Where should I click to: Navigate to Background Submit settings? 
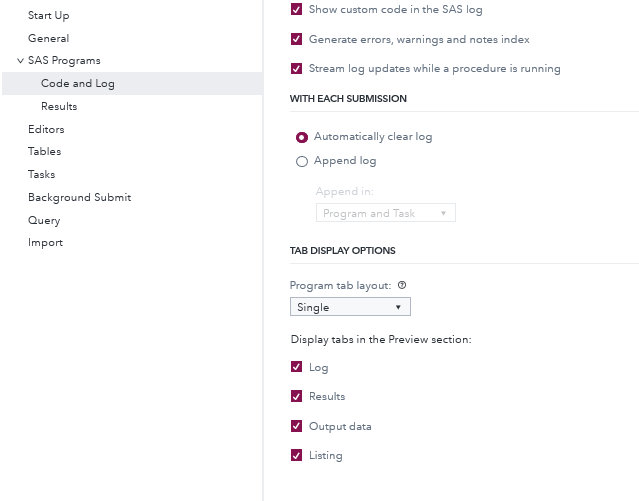click(x=79, y=197)
